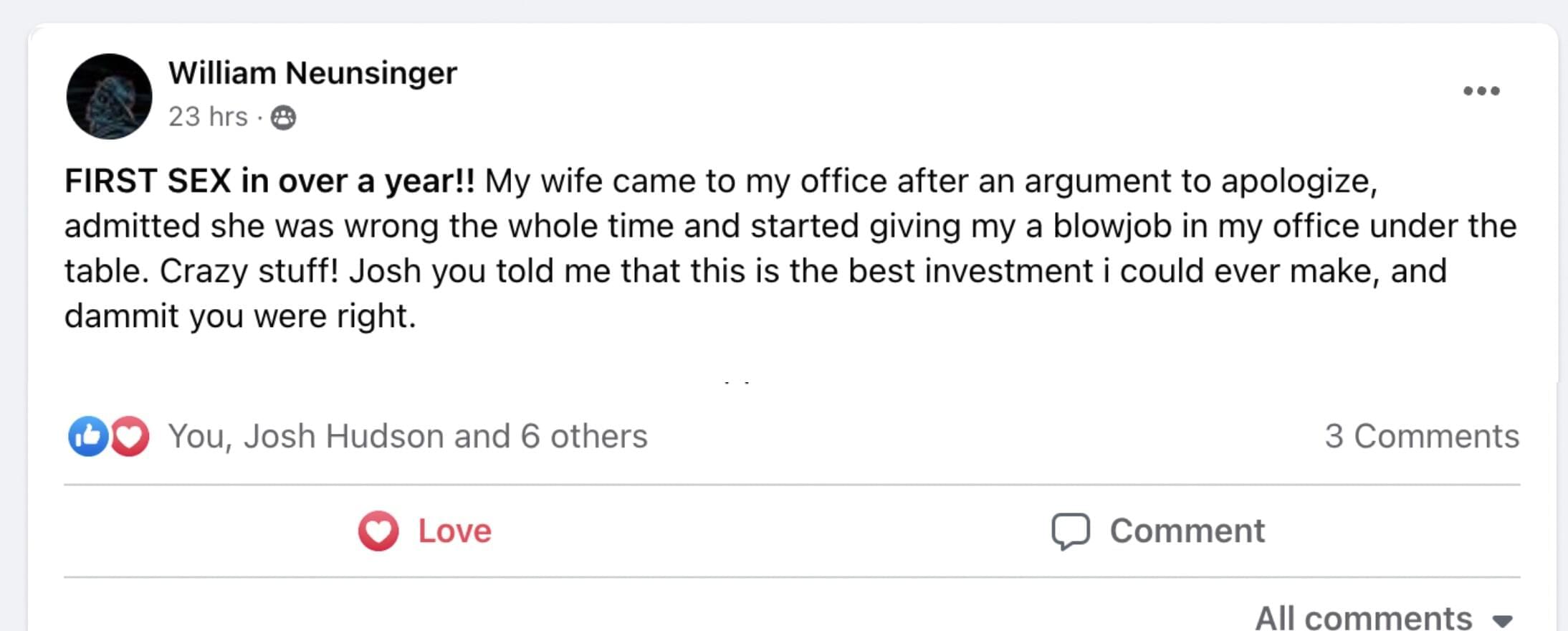Click the "Comment" button label
1568x631 pixels.
[1187, 531]
